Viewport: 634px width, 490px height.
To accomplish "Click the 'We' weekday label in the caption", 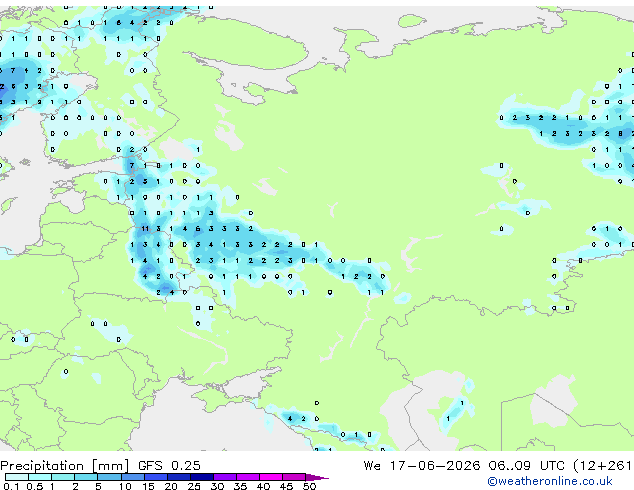I will tap(372, 466).
